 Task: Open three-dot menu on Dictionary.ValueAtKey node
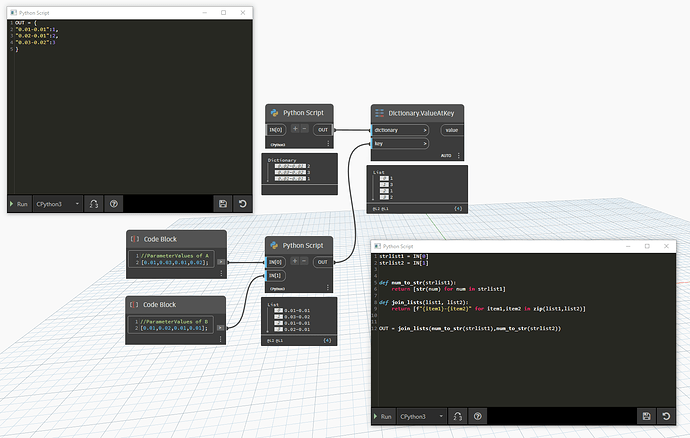coord(459,155)
